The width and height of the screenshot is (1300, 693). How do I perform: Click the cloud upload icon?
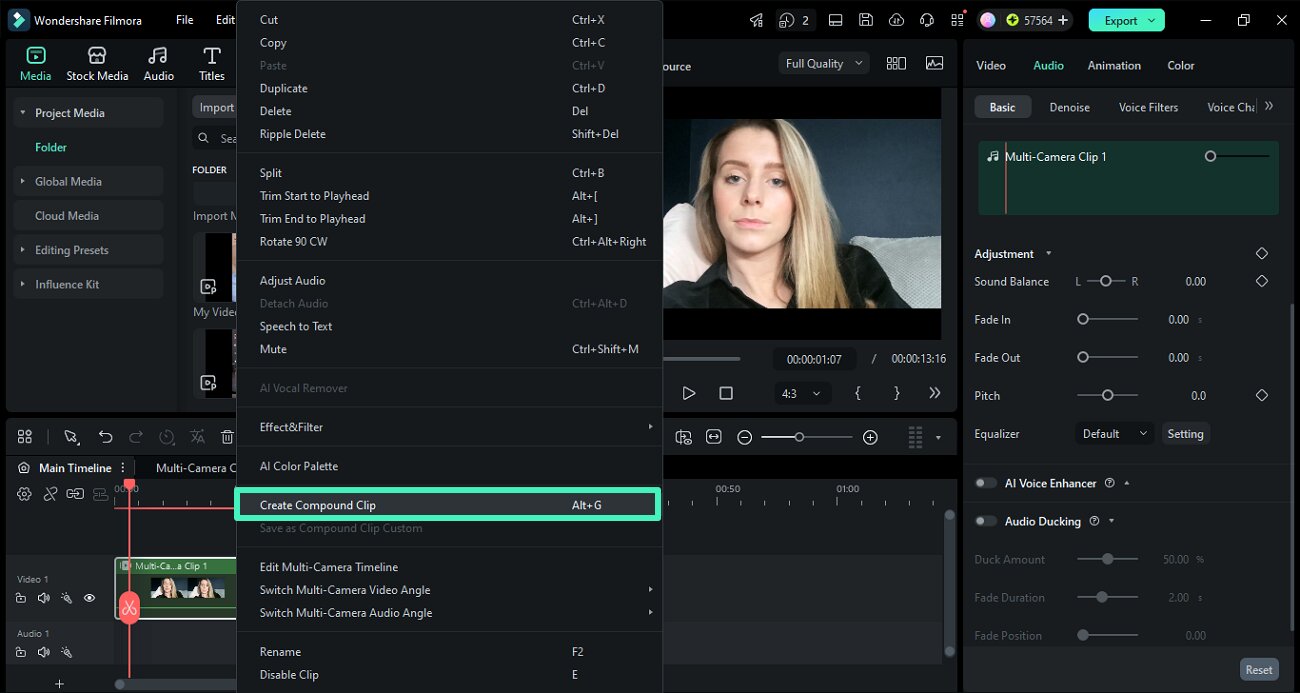(896, 20)
